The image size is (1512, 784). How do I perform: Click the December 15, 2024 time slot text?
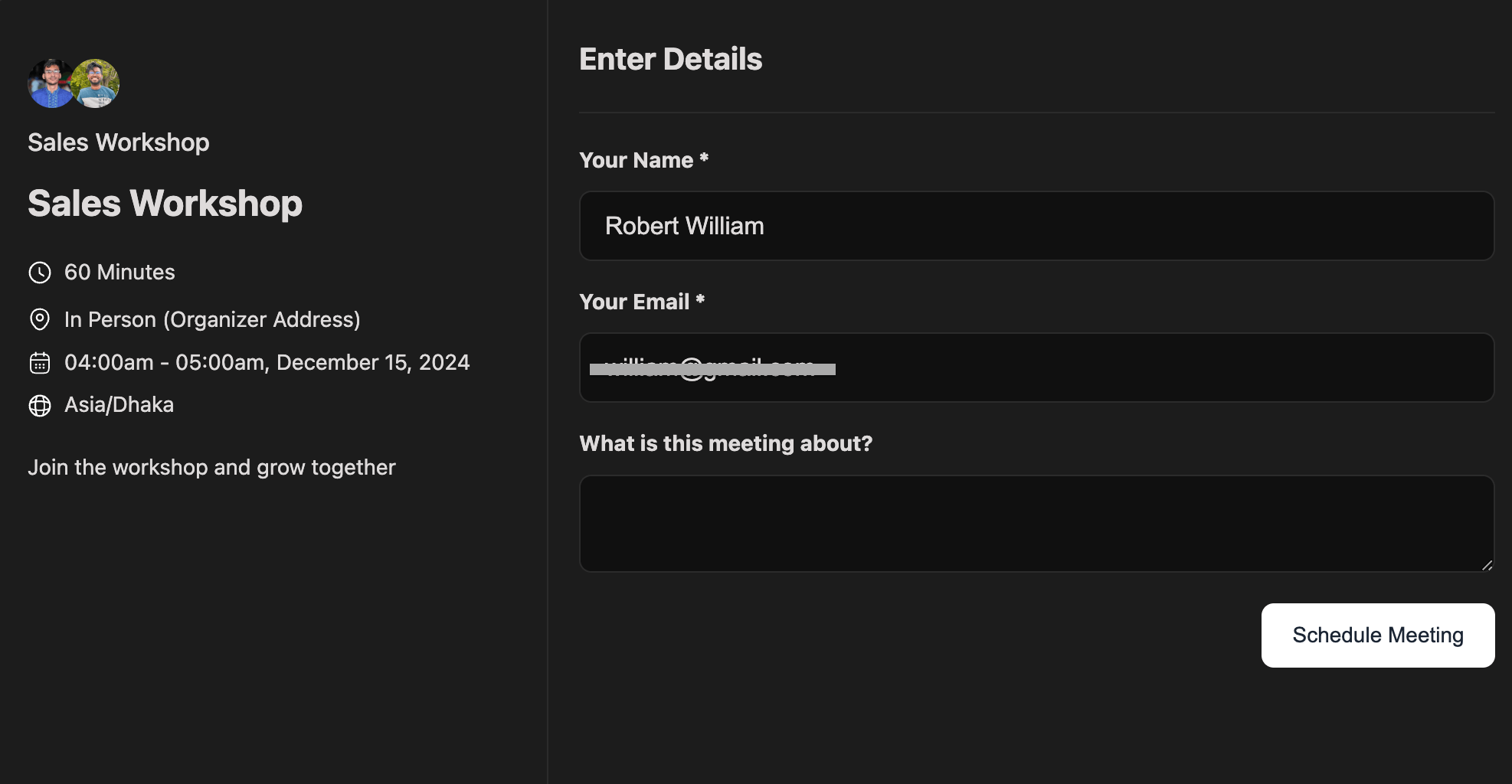267,363
